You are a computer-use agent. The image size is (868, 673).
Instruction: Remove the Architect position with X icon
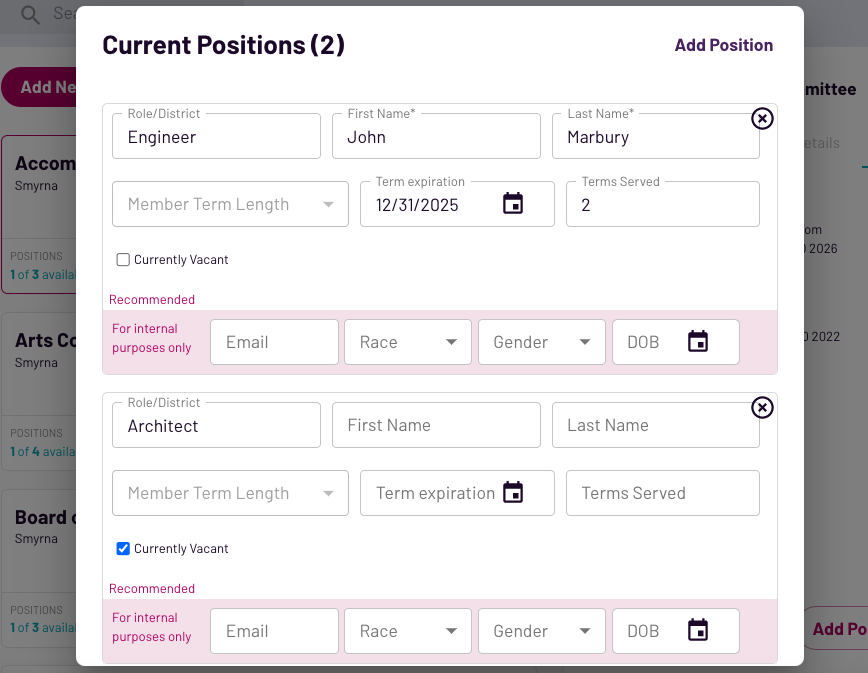coord(762,408)
